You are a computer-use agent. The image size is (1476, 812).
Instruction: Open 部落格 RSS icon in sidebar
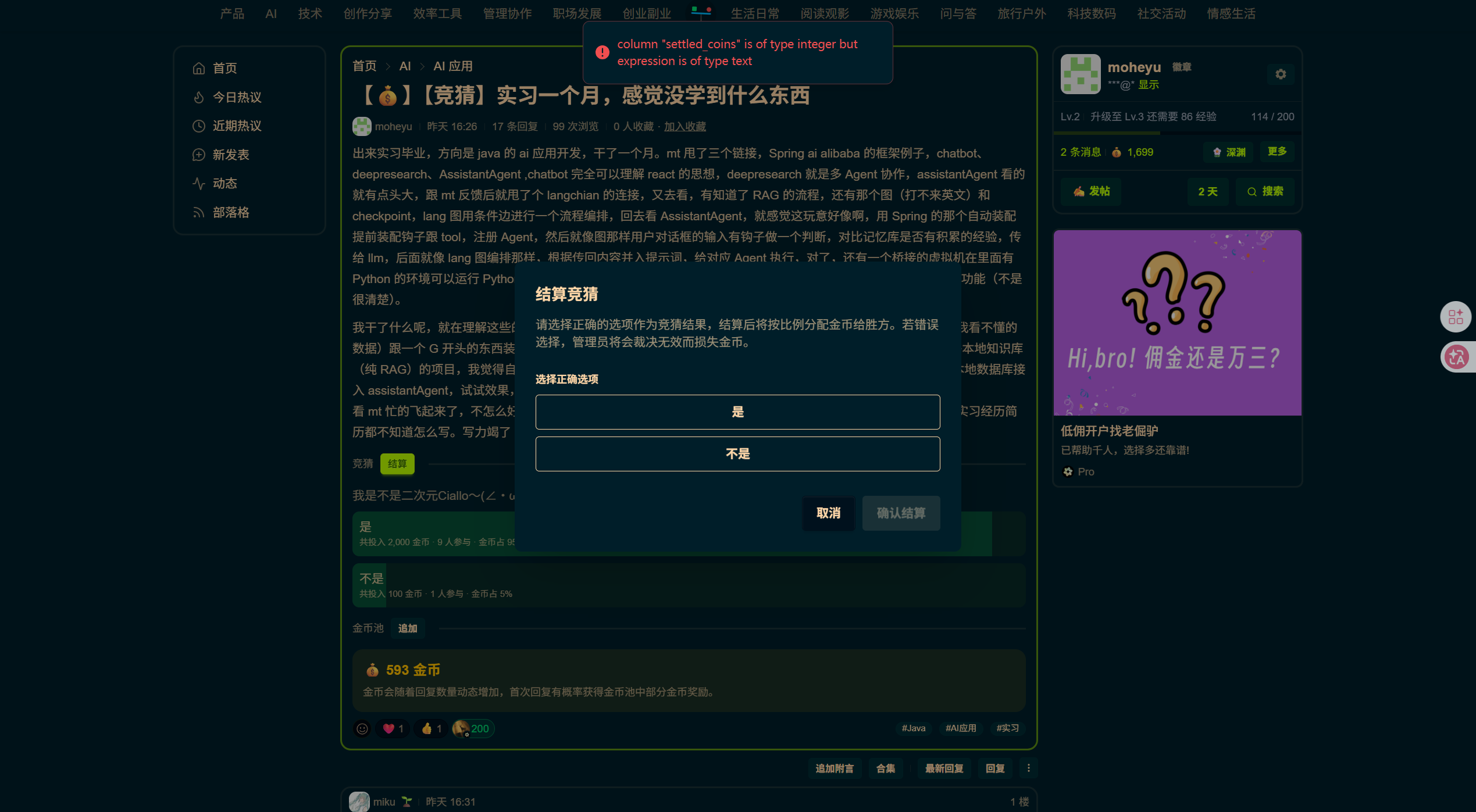199,213
